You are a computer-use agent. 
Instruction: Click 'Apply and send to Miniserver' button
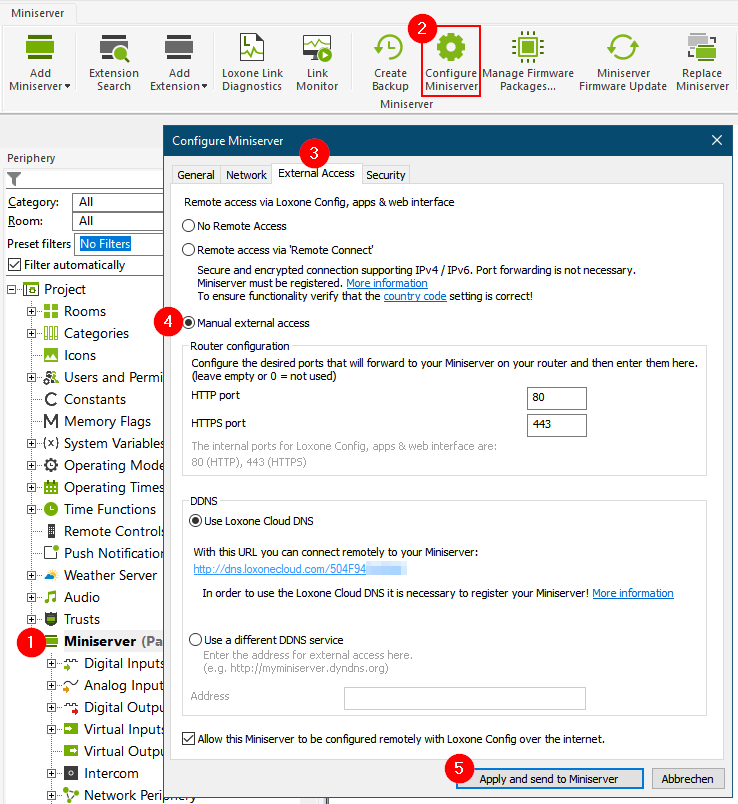click(x=548, y=779)
